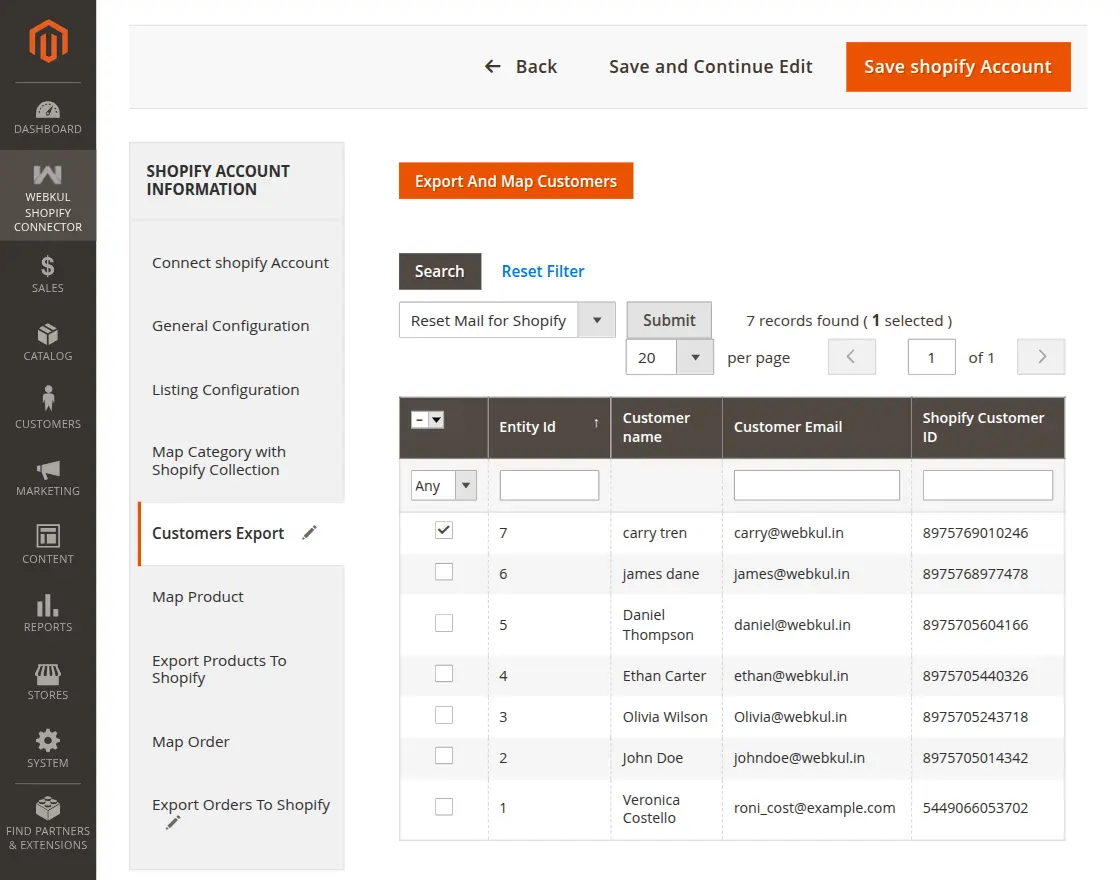Go to previous page arrow

[851, 356]
